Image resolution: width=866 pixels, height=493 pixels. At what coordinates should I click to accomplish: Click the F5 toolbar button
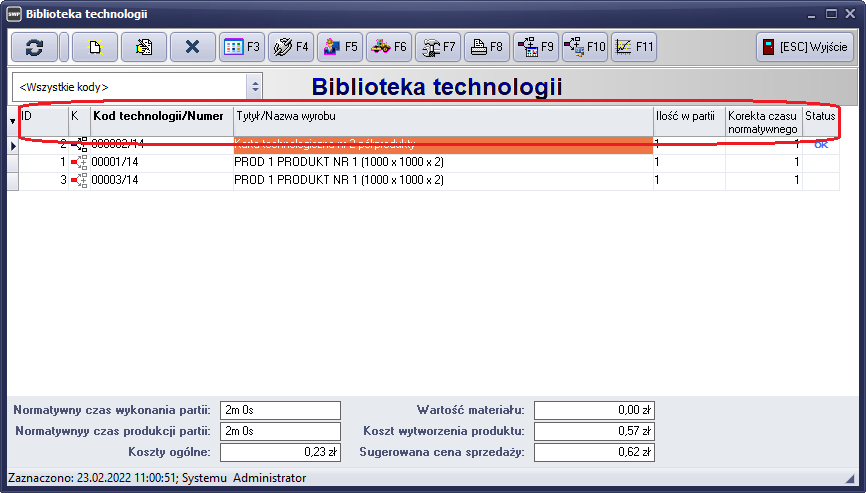pos(339,47)
